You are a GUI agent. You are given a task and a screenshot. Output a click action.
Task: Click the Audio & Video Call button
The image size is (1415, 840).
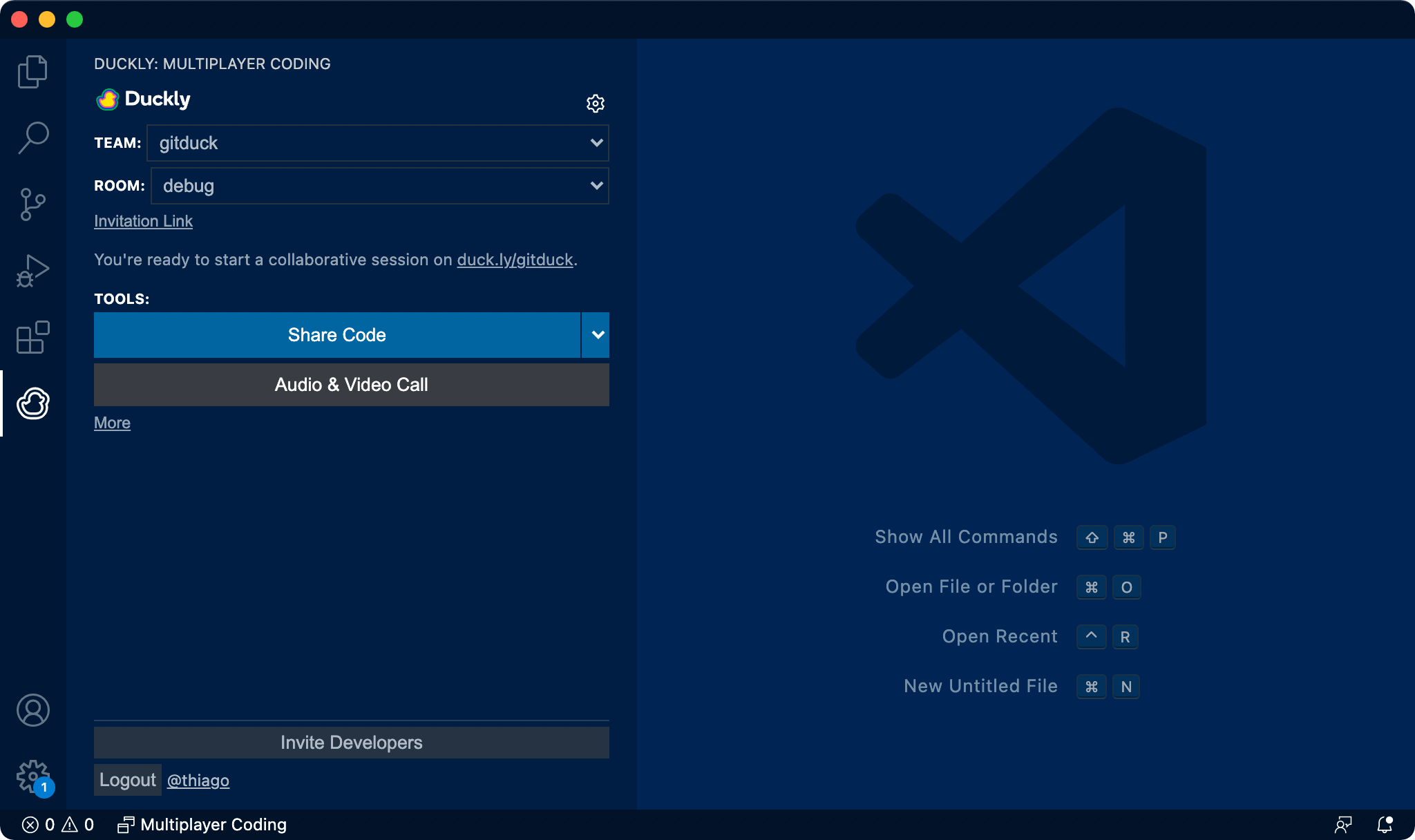(350, 383)
